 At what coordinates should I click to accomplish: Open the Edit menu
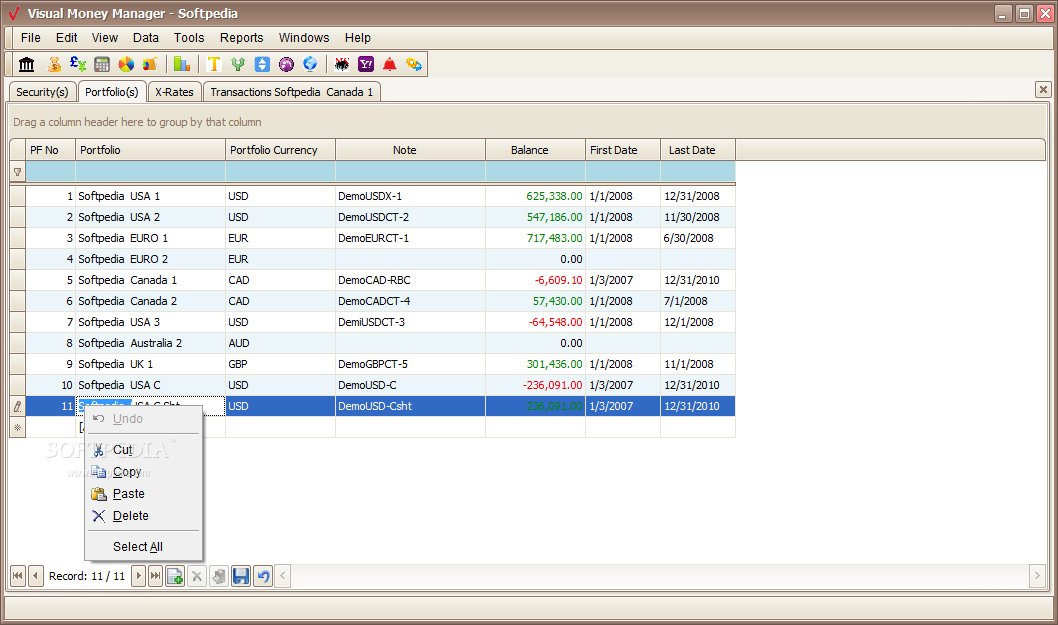click(66, 38)
